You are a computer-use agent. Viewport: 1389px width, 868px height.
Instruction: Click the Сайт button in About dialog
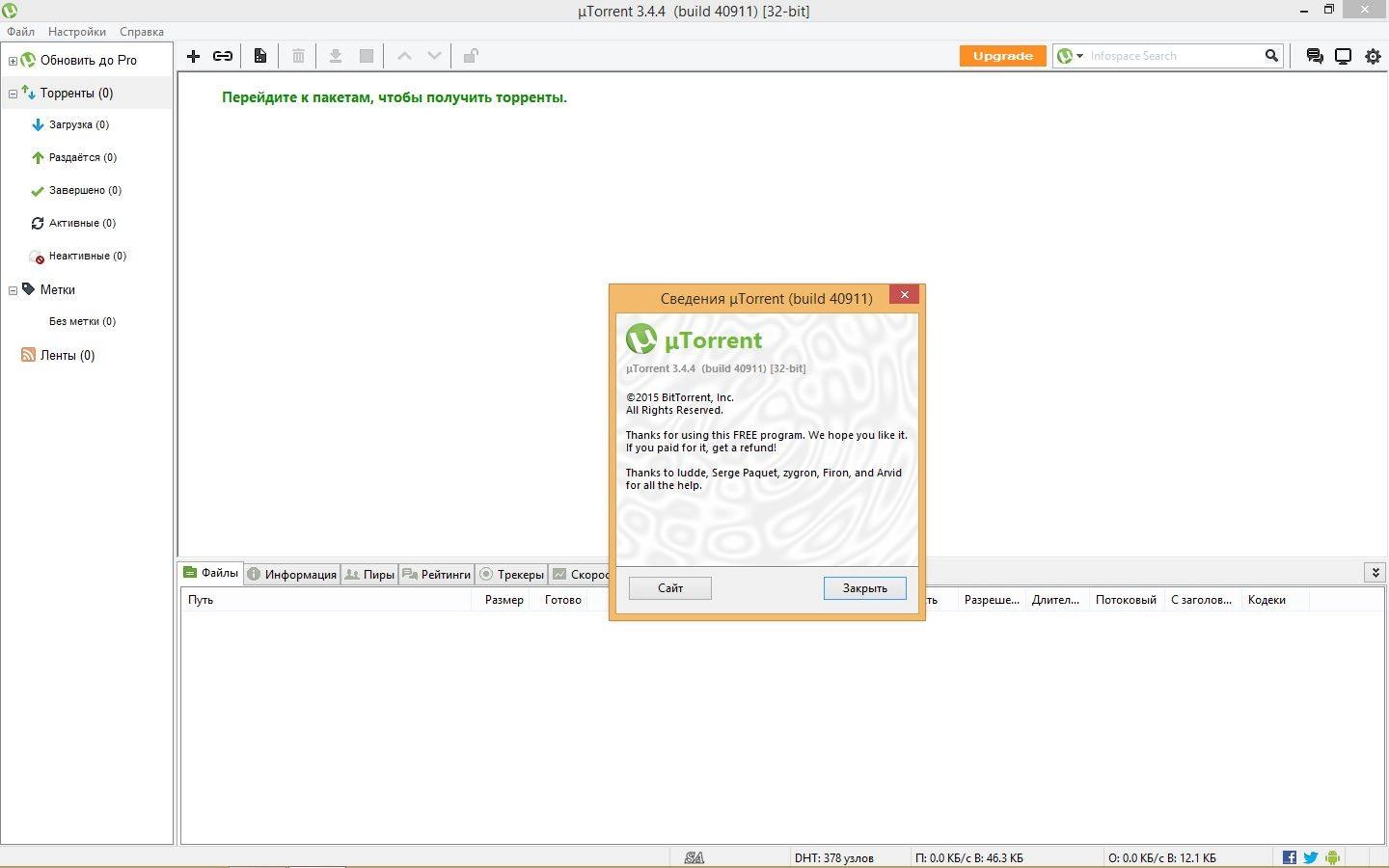pos(670,588)
